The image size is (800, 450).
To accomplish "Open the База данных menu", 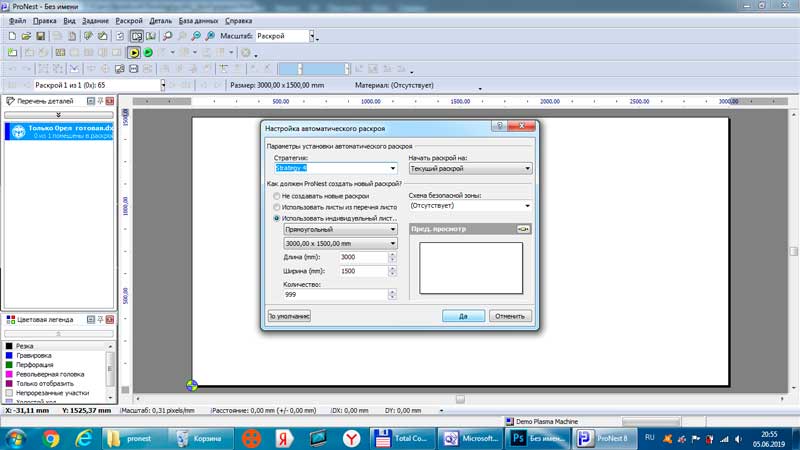I will [198, 21].
